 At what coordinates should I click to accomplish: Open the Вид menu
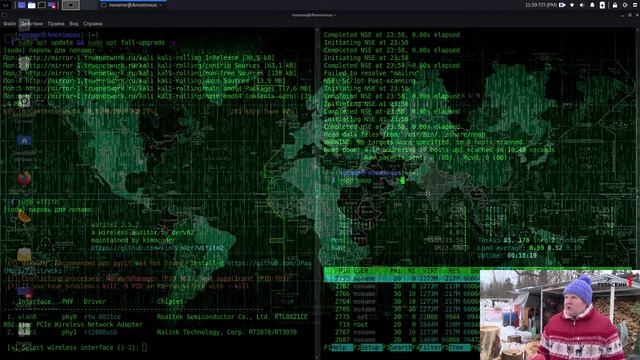(x=74, y=24)
